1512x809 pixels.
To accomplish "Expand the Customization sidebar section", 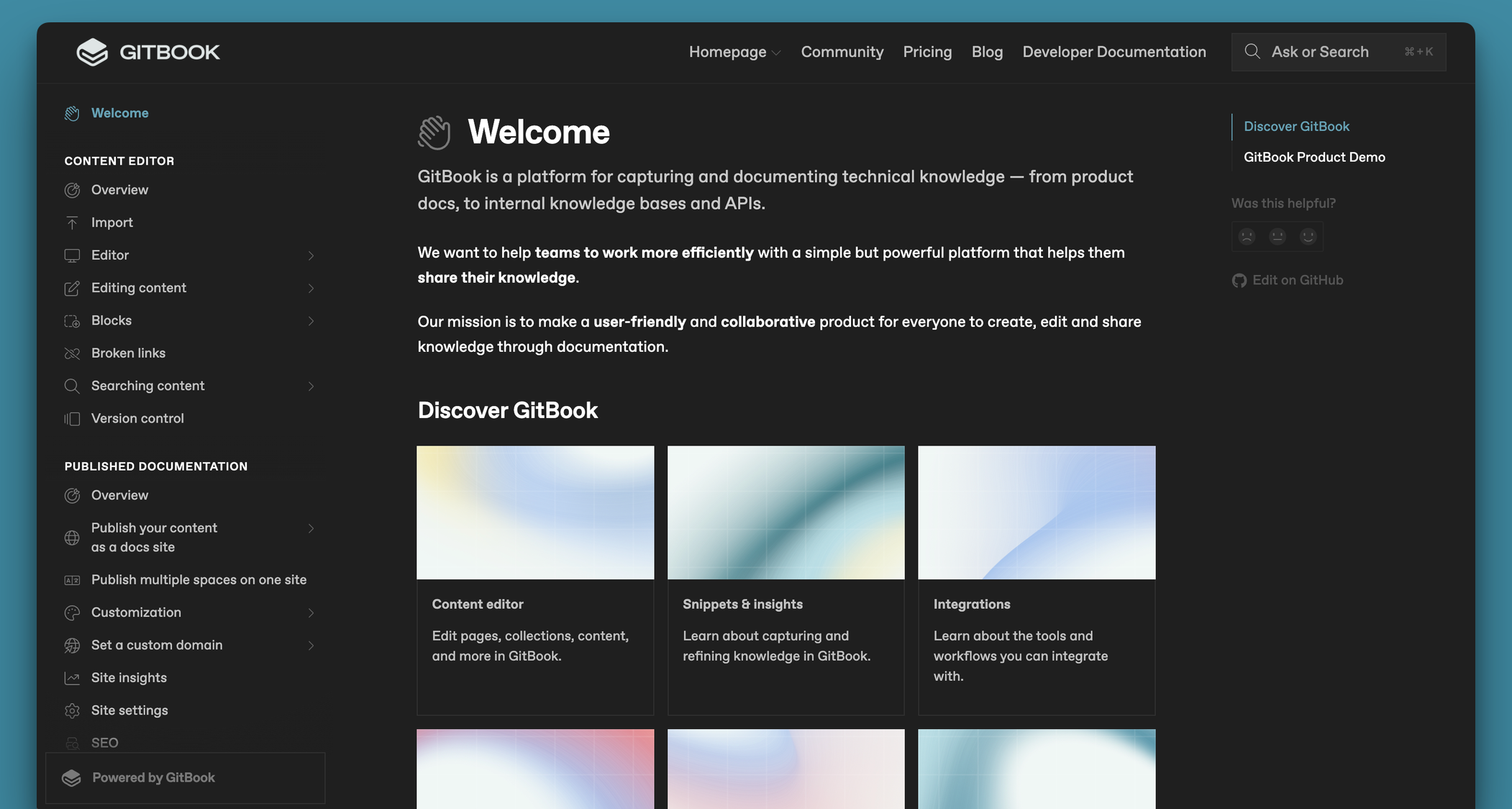I will tap(311, 613).
